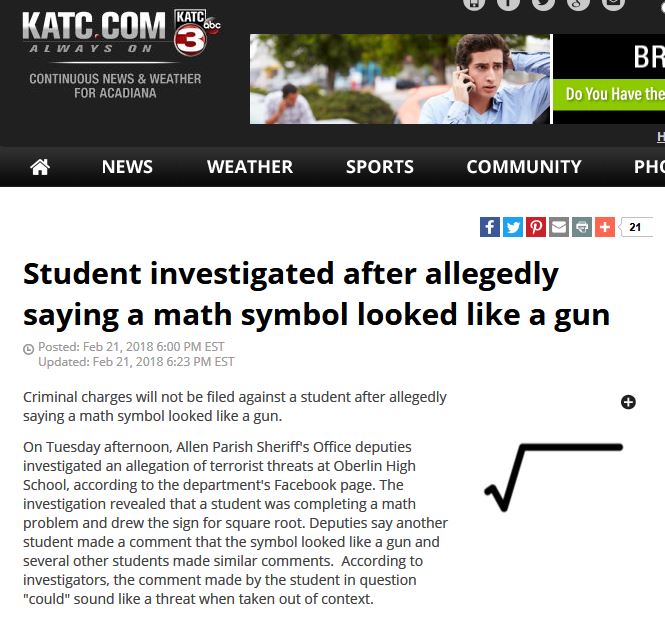Viewport: 665px width, 623px height.
Task: Open the COMMUNITY menu
Action: (524, 167)
